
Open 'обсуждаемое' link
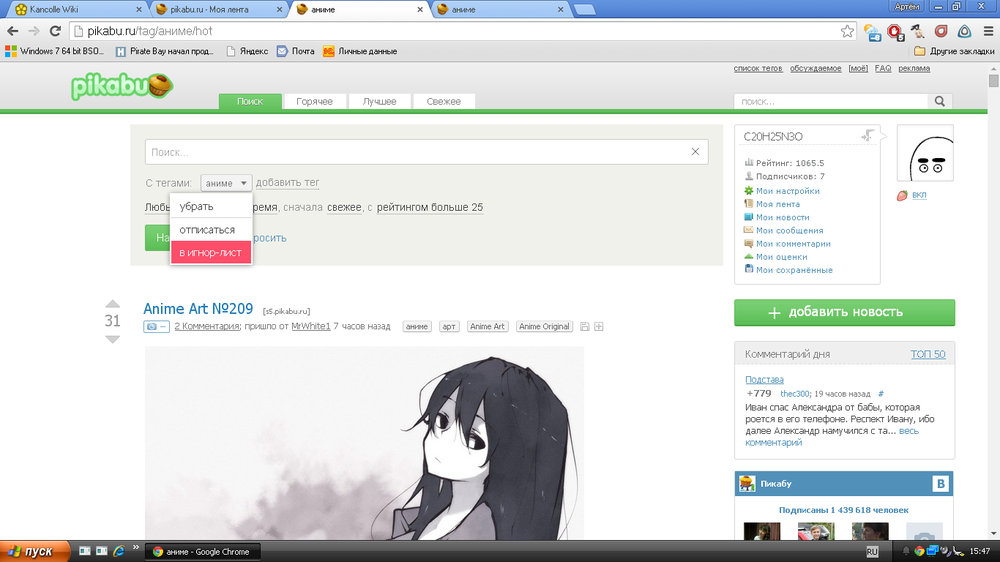coord(816,68)
